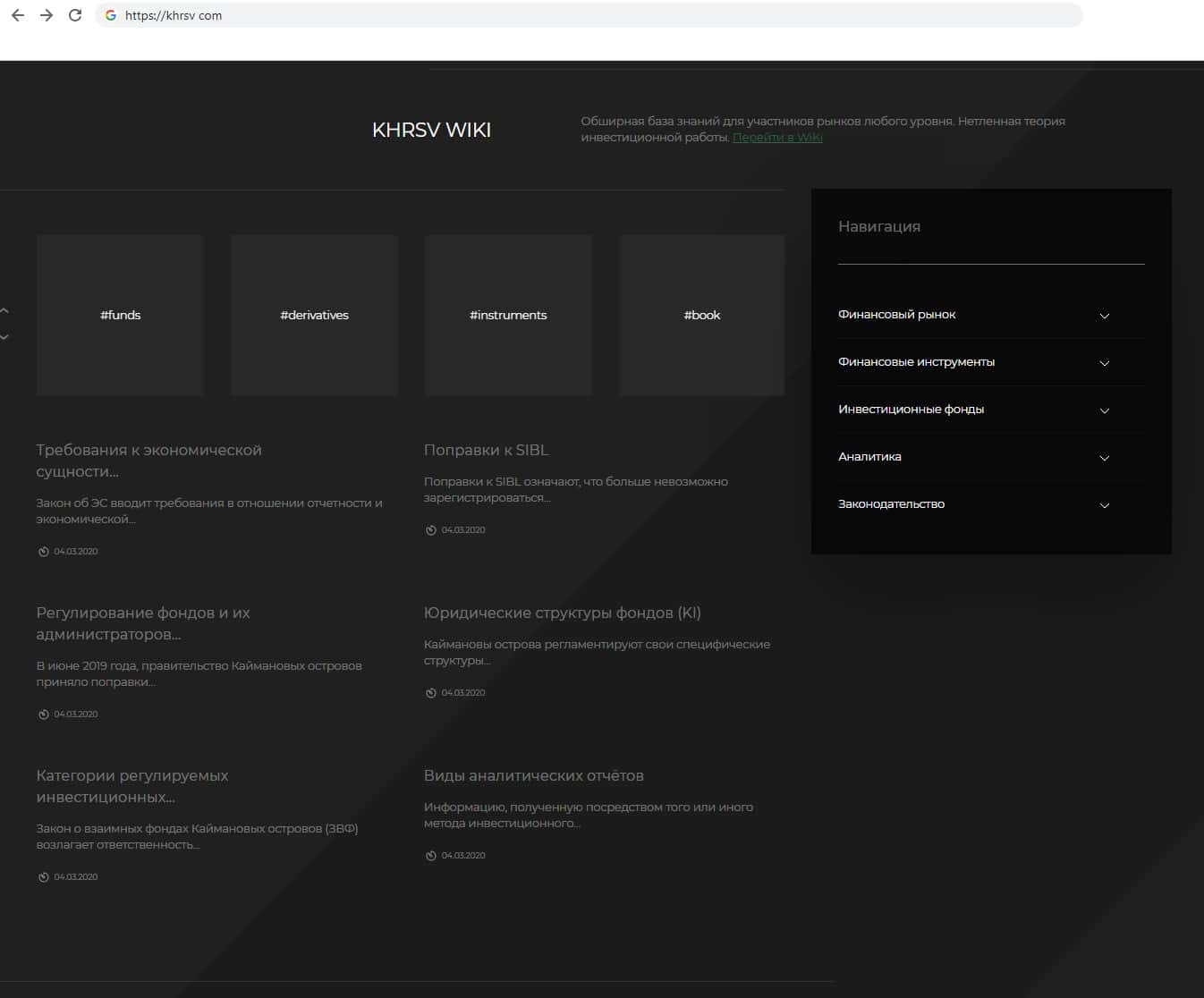
Task: Expand the Финансовый рынок section
Action: pos(1104,316)
